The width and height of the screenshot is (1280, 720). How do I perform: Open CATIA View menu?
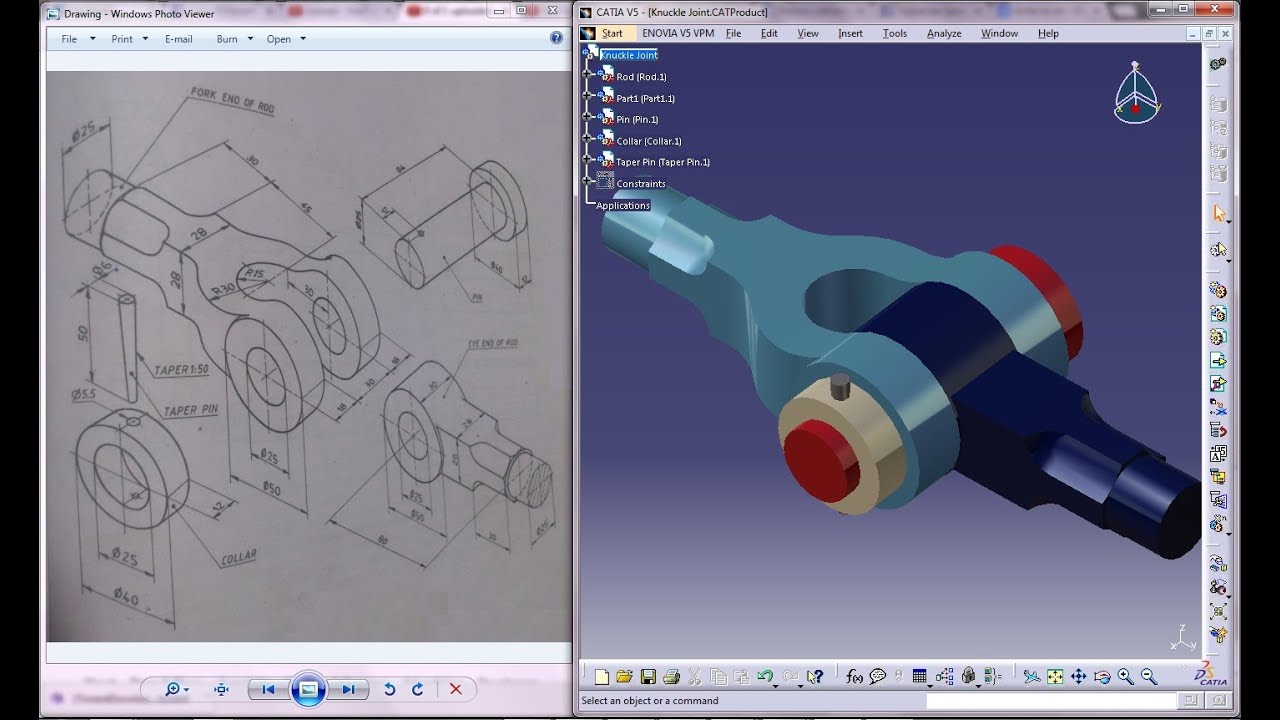808,33
